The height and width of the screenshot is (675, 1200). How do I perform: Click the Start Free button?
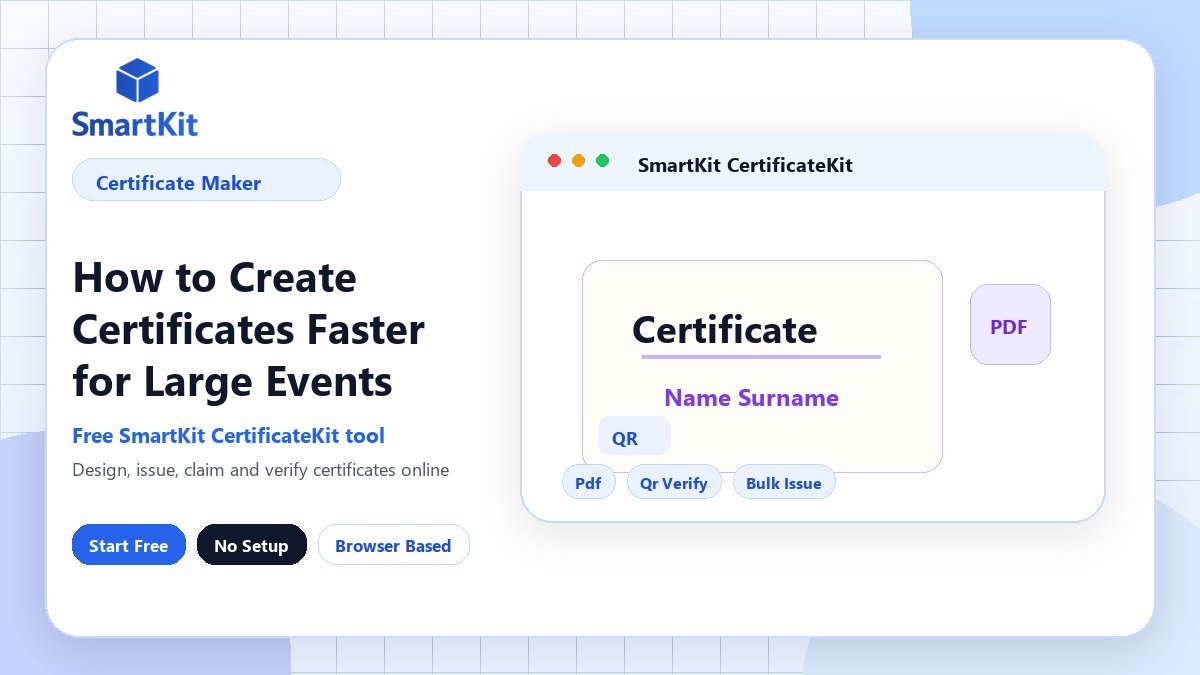(129, 545)
